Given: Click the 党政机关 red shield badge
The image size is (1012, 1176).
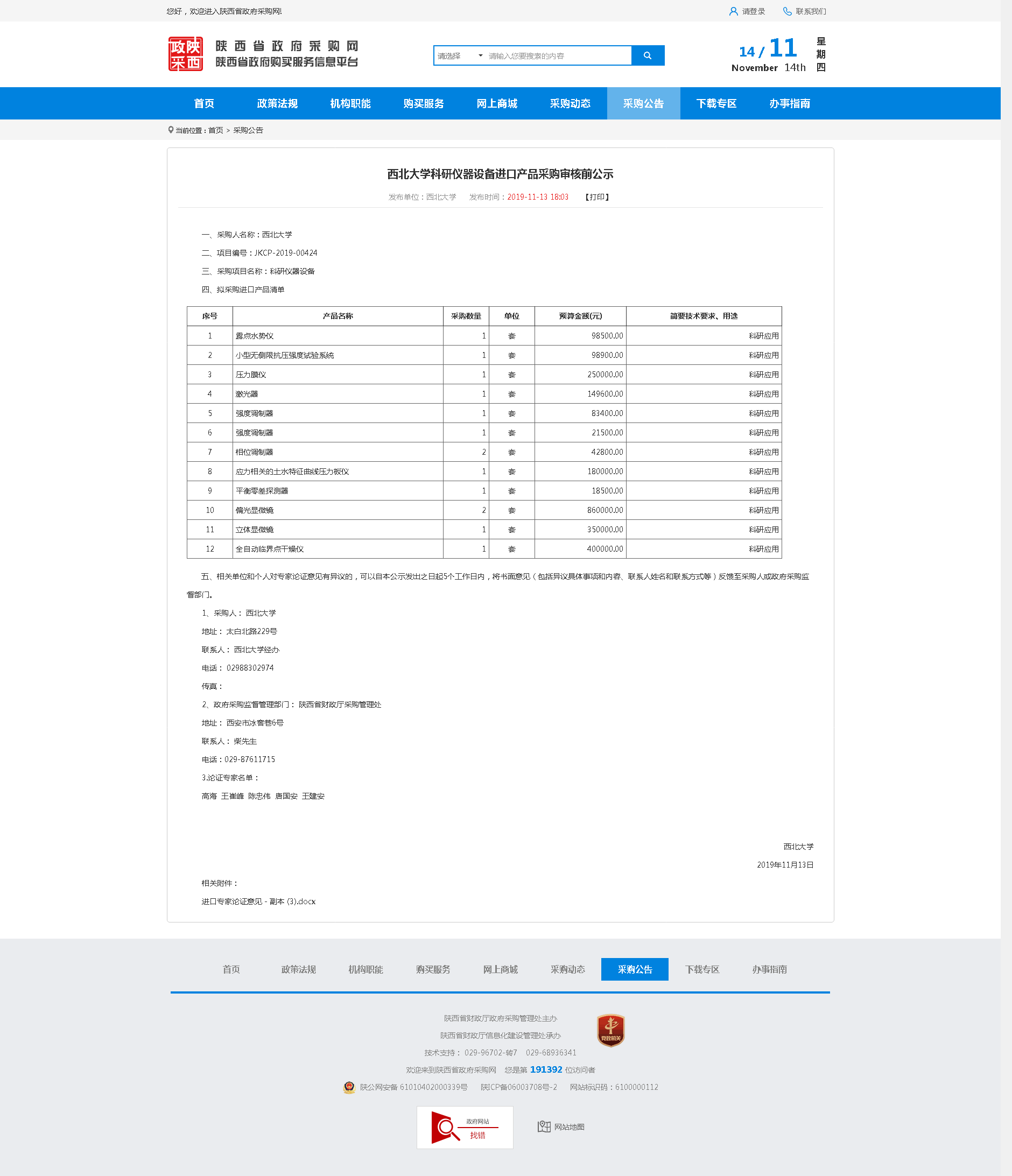Looking at the screenshot, I should click(611, 1030).
